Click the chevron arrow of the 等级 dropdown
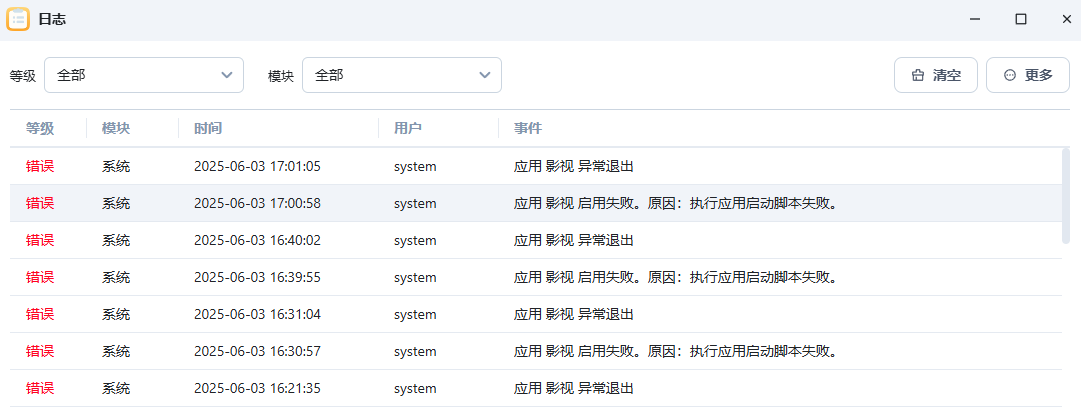 pyautogui.click(x=227, y=75)
